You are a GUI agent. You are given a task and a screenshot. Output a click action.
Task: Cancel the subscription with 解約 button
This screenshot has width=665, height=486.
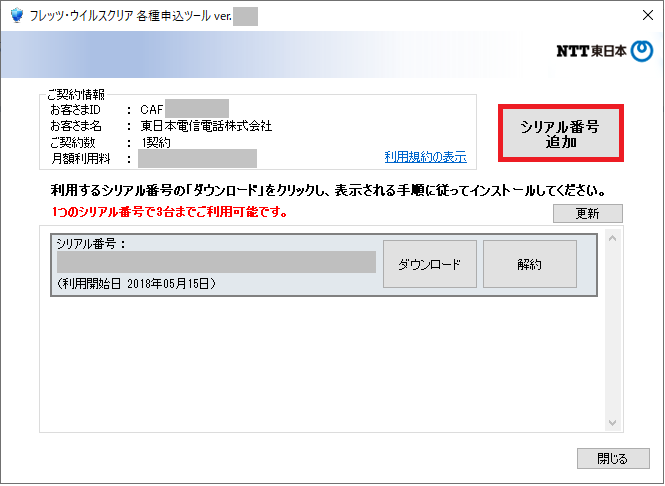pos(529,265)
